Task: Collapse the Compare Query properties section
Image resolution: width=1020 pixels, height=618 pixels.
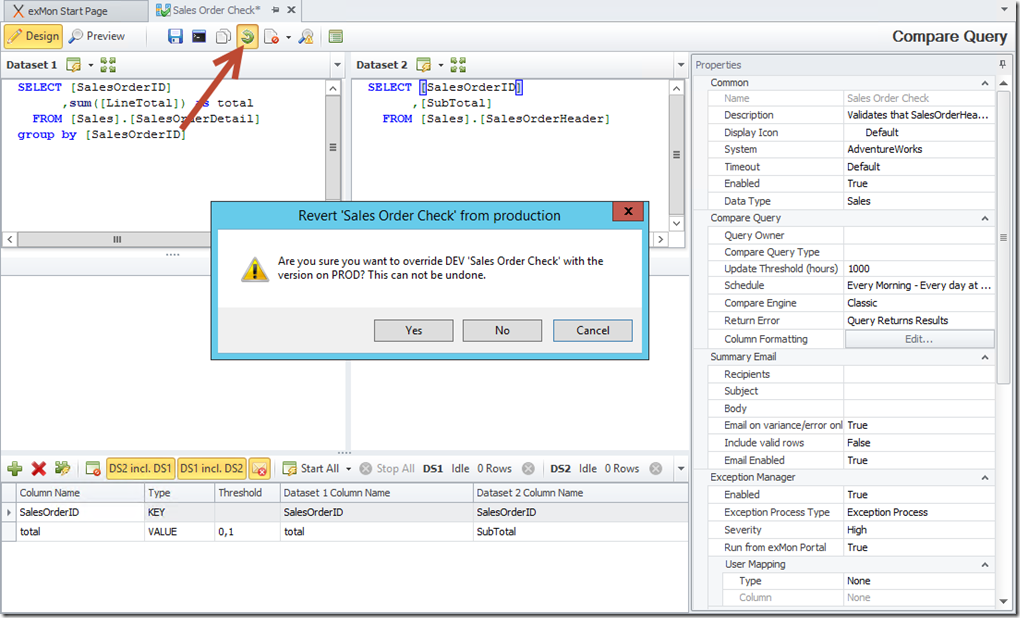Action: [985, 219]
